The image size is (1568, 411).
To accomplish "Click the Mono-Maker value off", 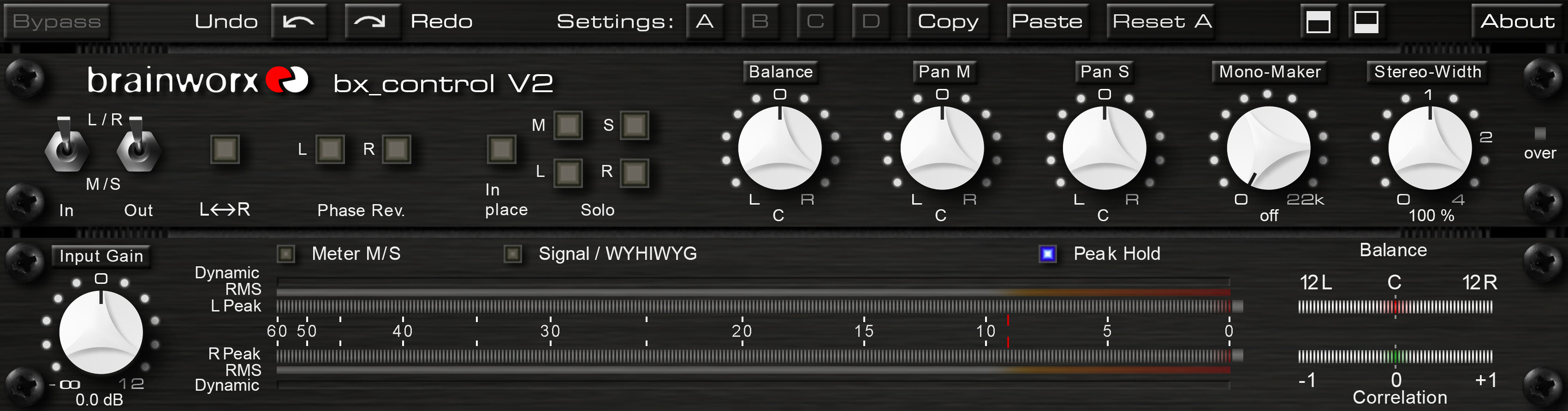I will 1269,215.
